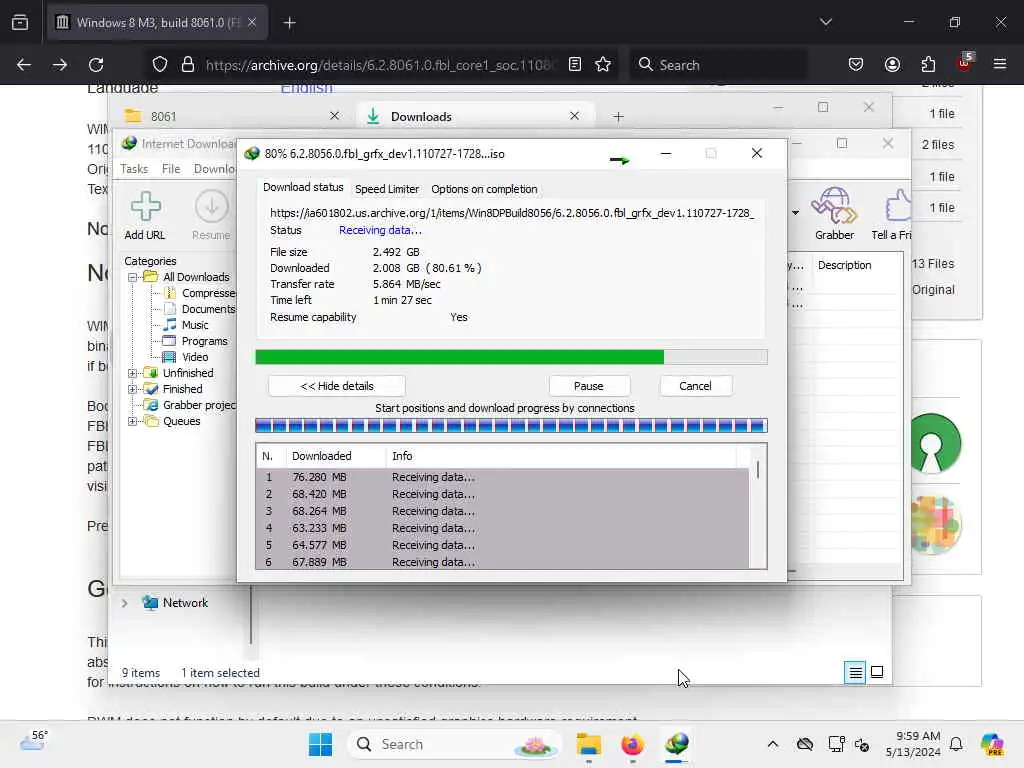Open Internet Download Manager taskbar icon
The width and height of the screenshot is (1024, 768).
[x=677, y=744]
